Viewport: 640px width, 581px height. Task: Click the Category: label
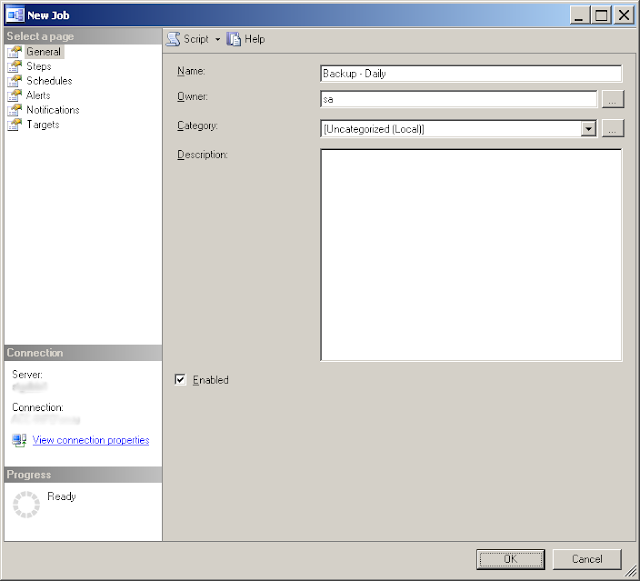pyautogui.click(x=197, y=126)
